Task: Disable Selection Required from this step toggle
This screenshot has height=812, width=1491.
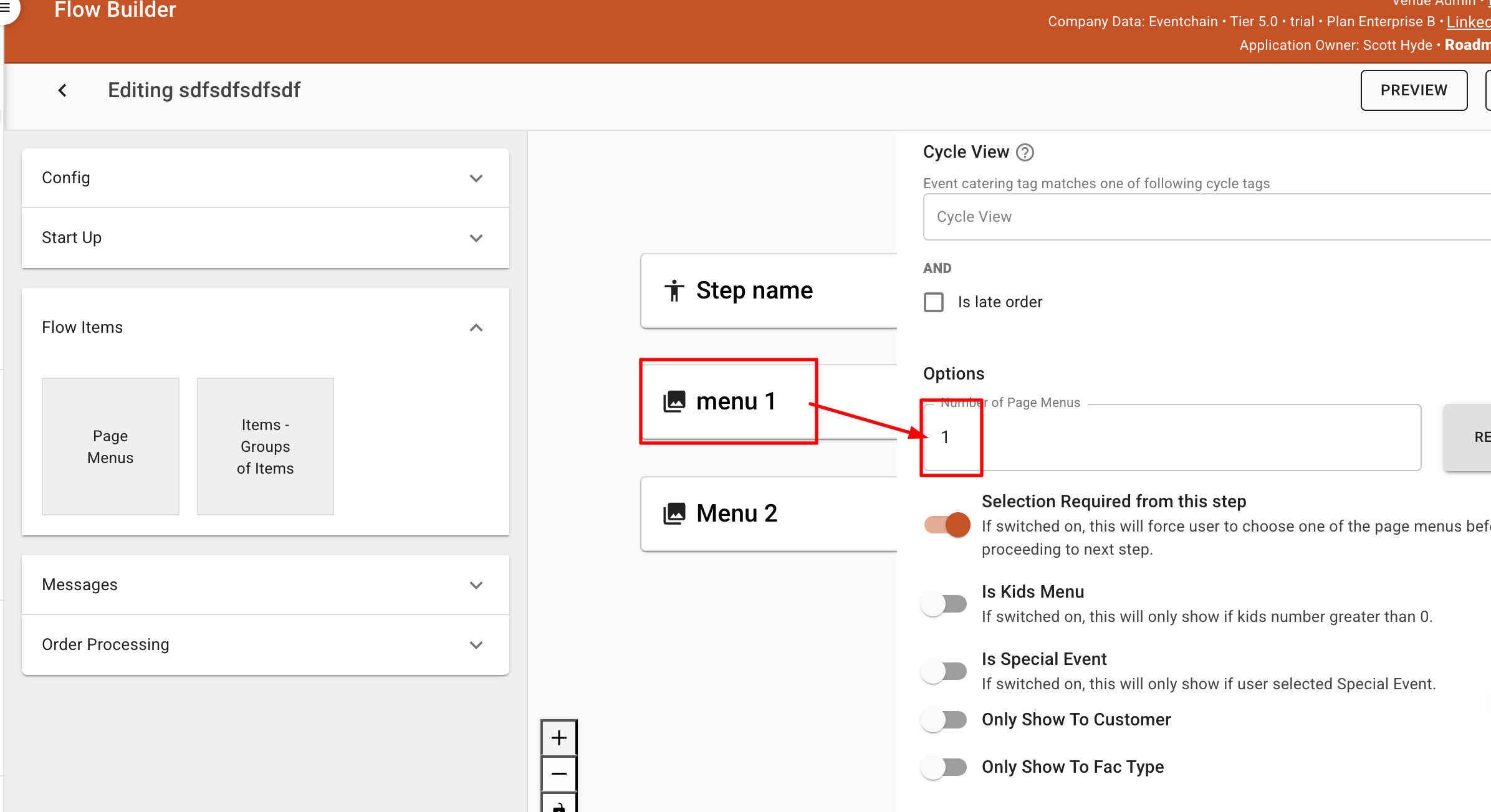Action: click(947, 525)
